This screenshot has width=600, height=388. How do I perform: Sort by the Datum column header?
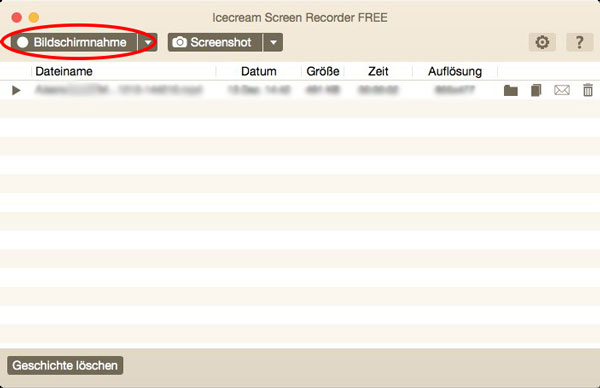pyautogui.click(x=259, y=71)
